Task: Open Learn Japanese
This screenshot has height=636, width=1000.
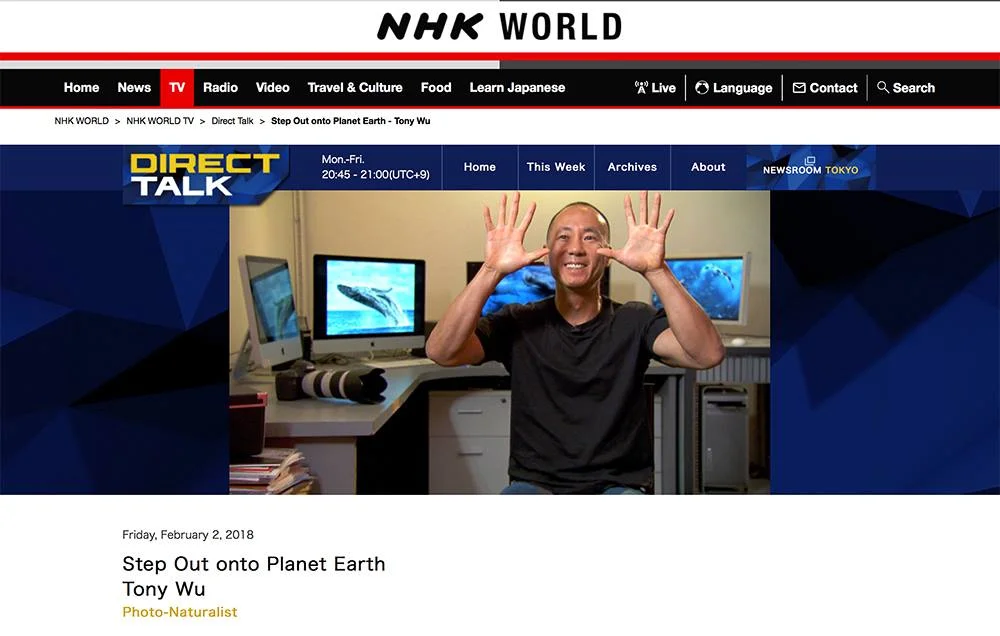Action: pos(517,87)
